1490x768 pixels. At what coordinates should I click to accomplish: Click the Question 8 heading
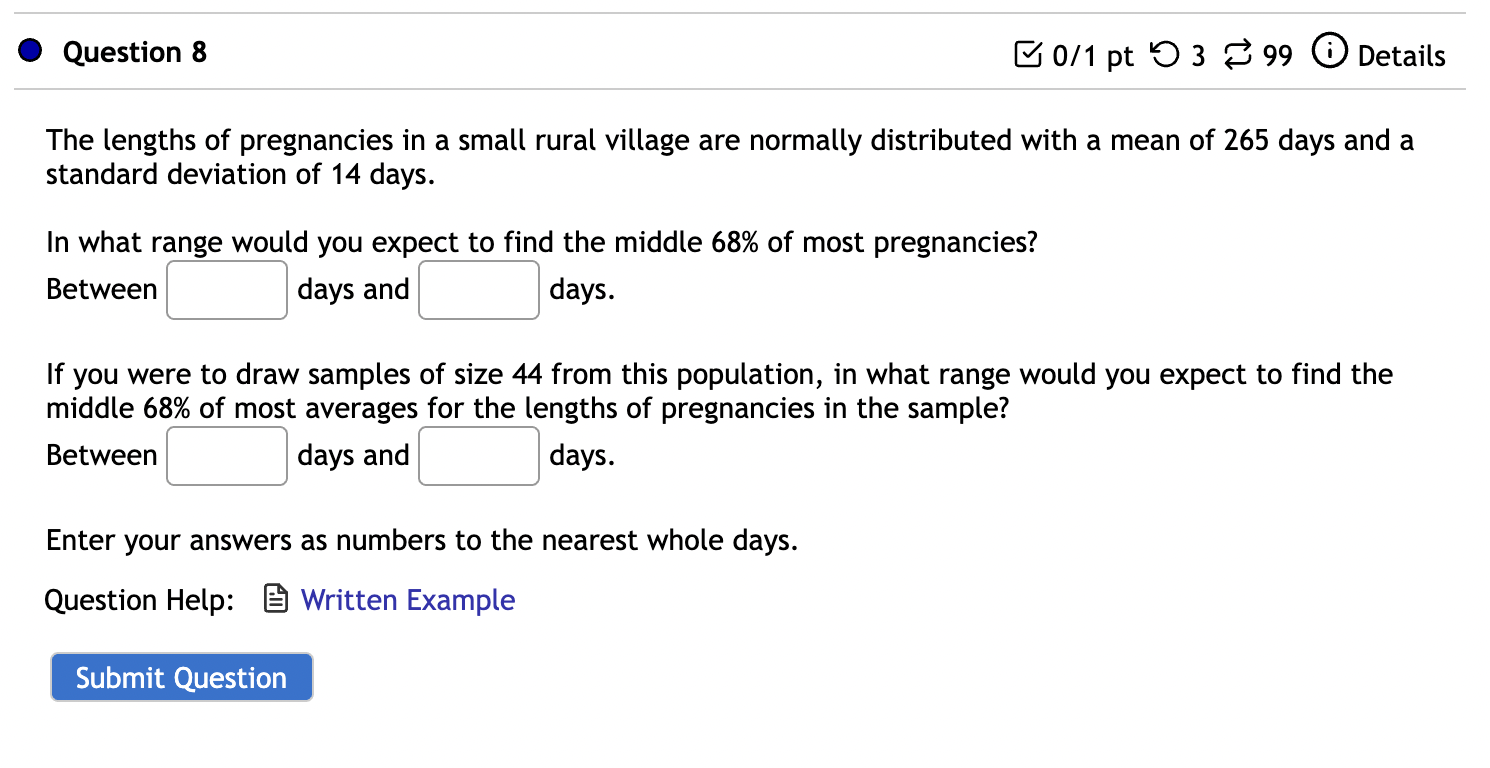point(135,53)
